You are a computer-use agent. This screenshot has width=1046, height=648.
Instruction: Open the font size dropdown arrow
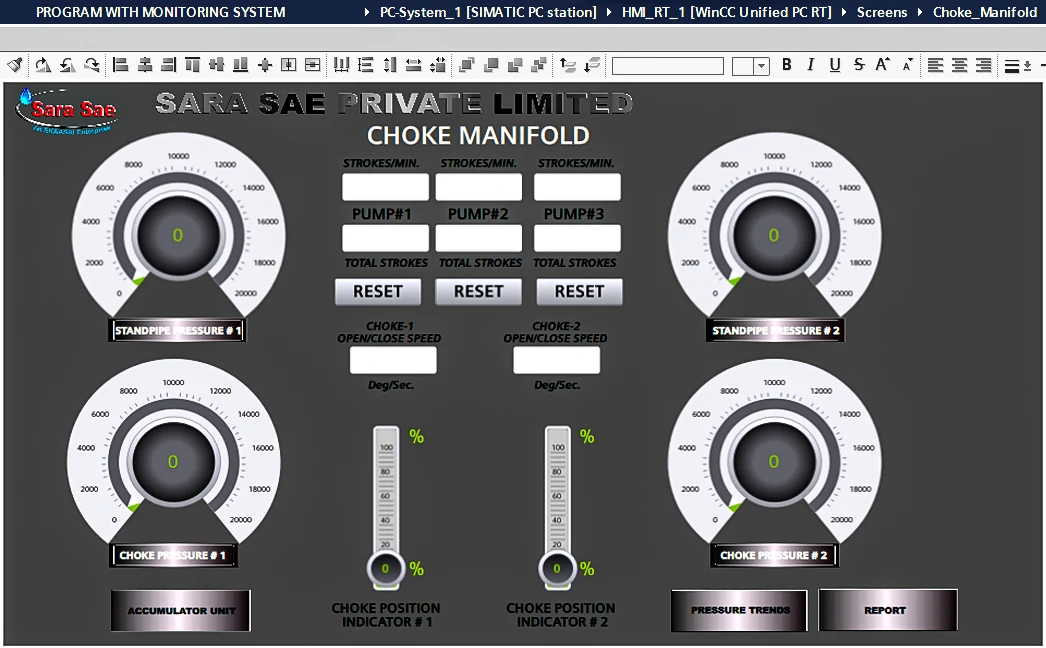click(762, 66)
